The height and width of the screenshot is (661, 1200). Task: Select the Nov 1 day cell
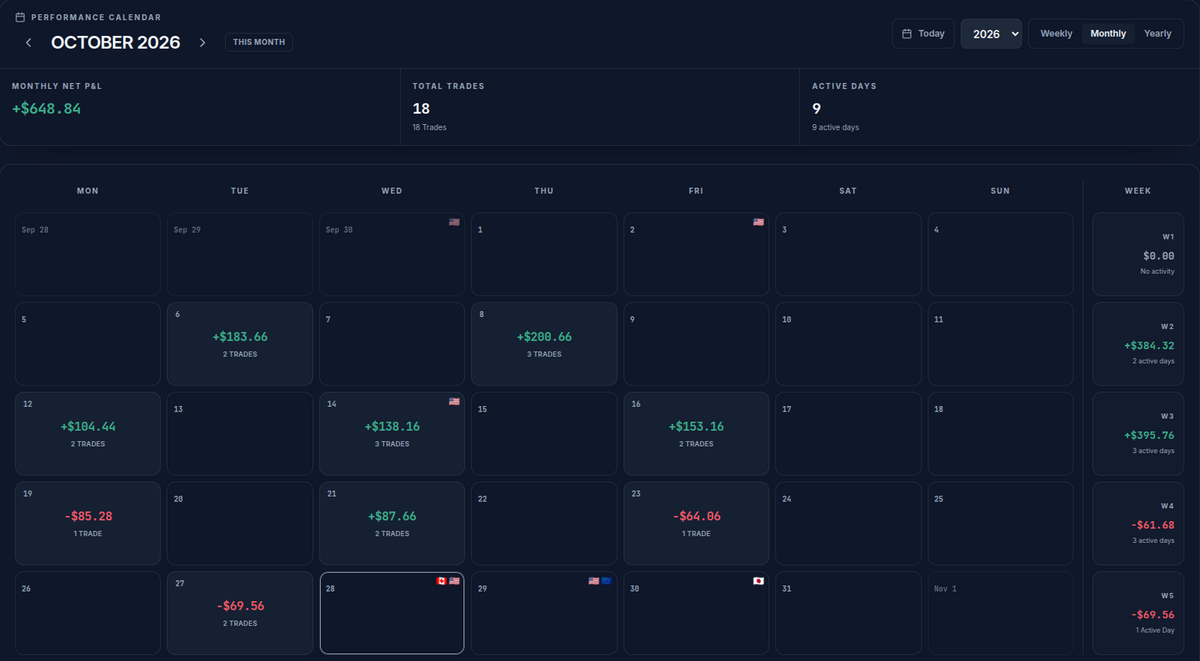point(1000,613)
